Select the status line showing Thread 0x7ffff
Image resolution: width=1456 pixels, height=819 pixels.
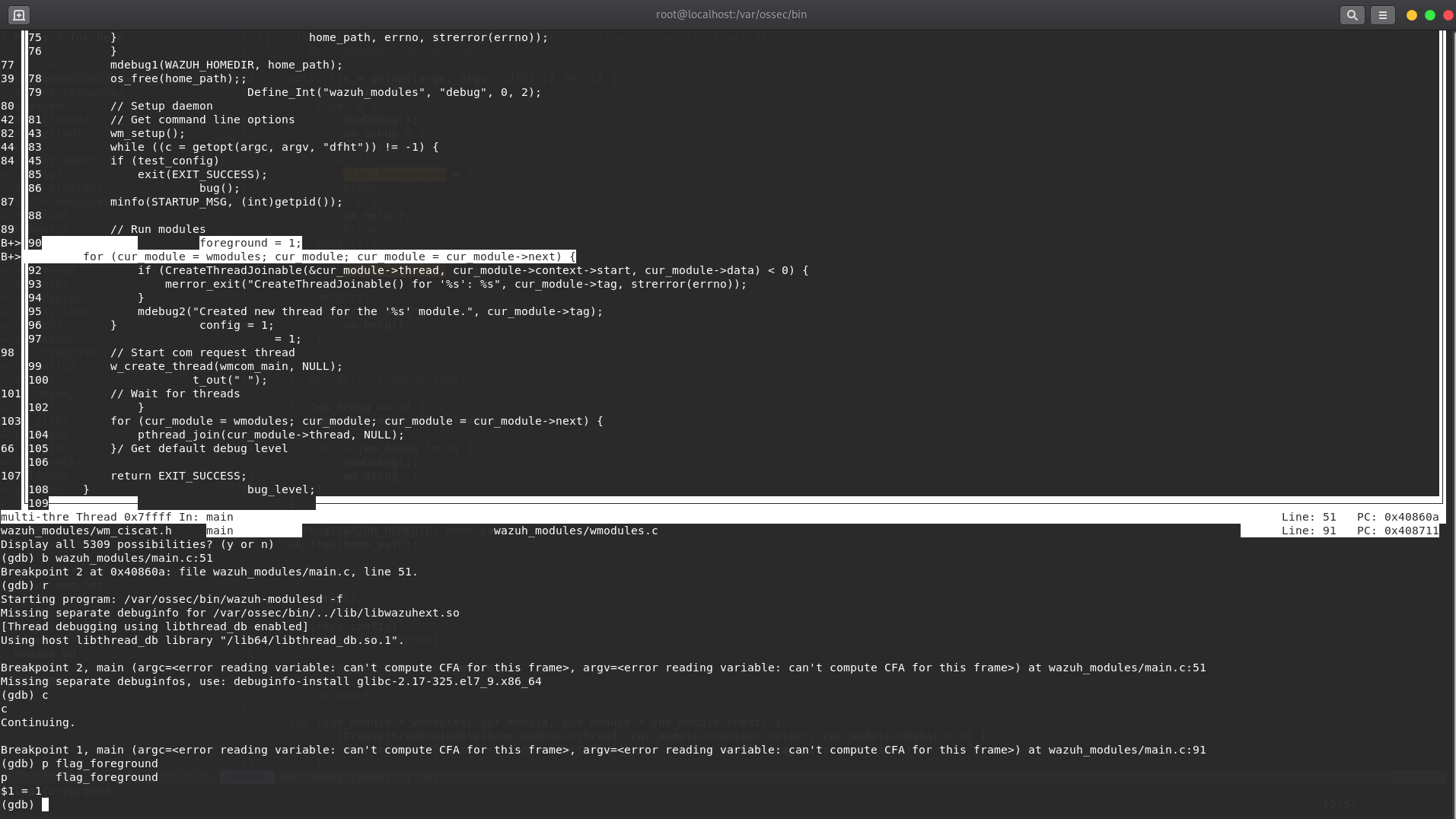(116, 517)
